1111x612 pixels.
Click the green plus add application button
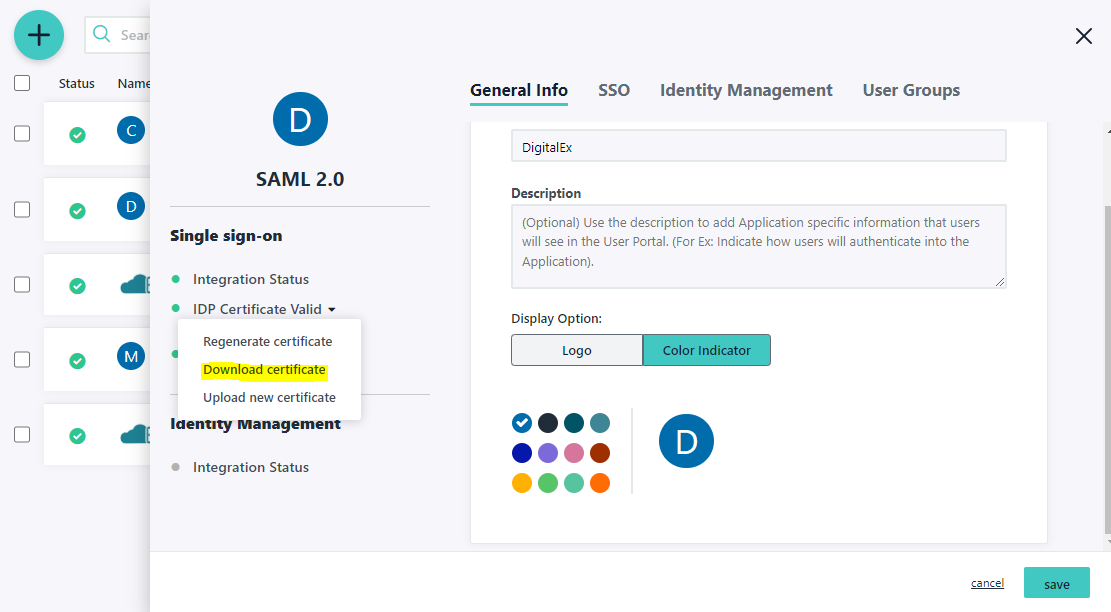(x=38, y=35)
